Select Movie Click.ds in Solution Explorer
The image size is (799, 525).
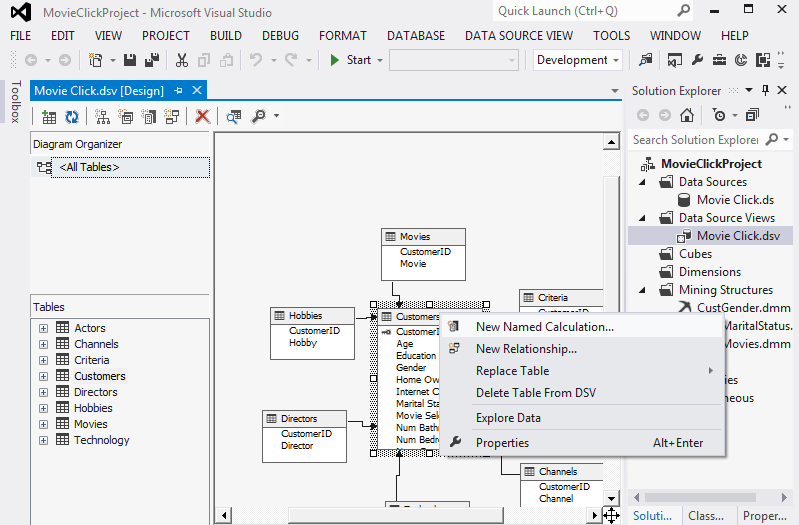735,200
